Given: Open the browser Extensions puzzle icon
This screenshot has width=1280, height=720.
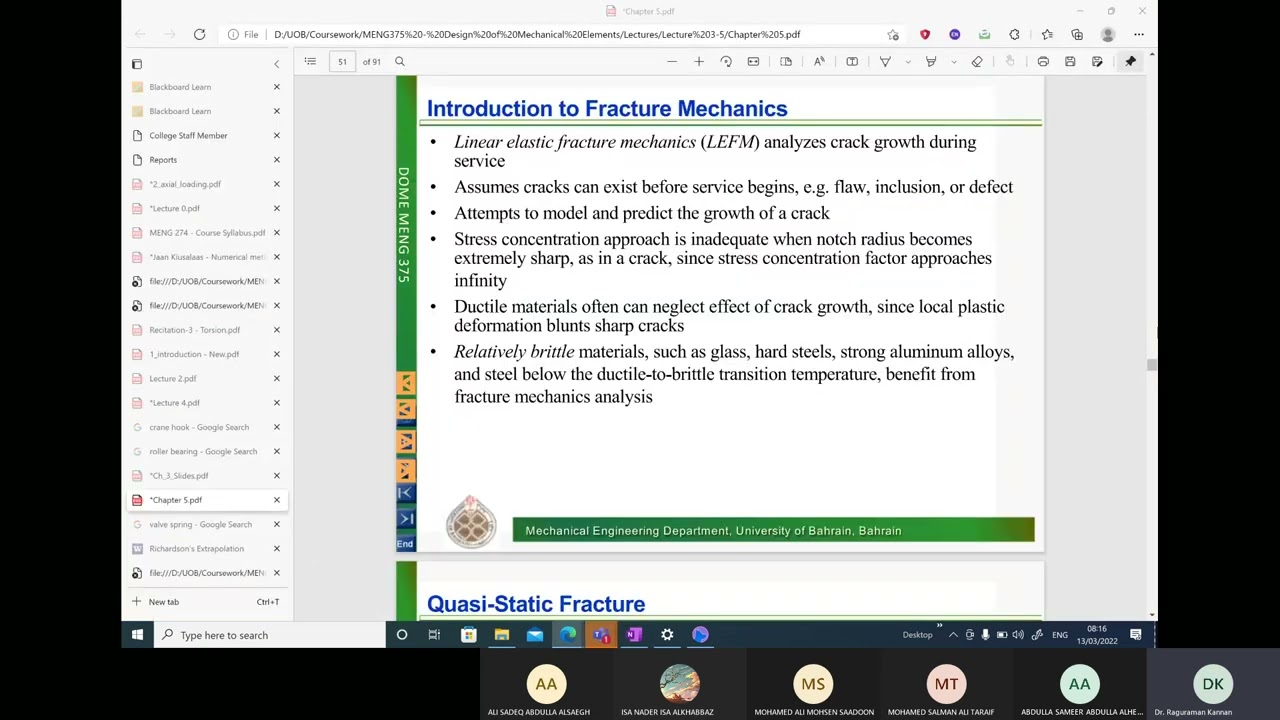Looking at the screenshot, I should (1014, 34).
